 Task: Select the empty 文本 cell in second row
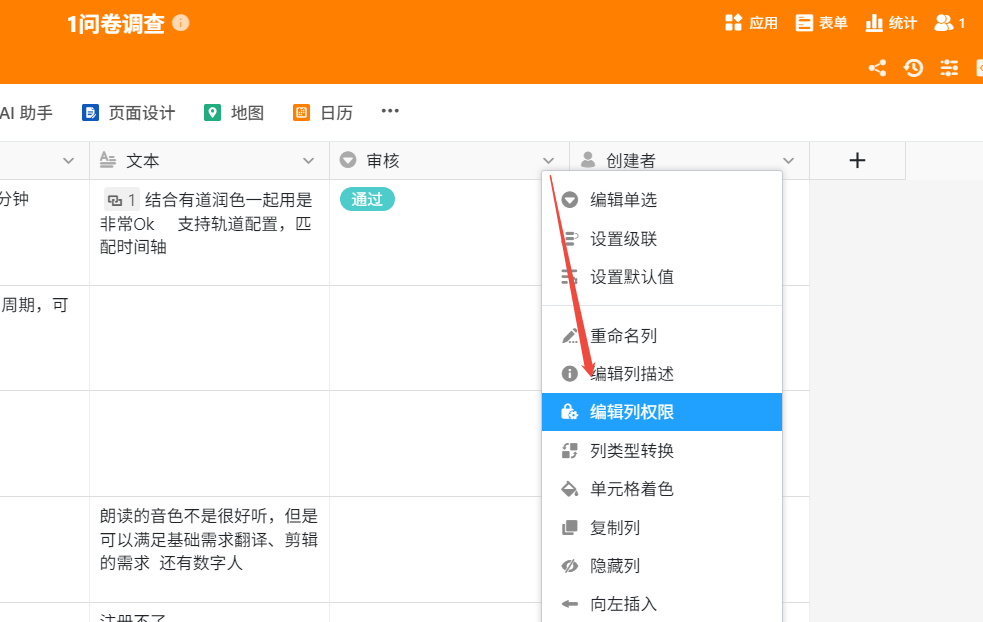[209, 339]
